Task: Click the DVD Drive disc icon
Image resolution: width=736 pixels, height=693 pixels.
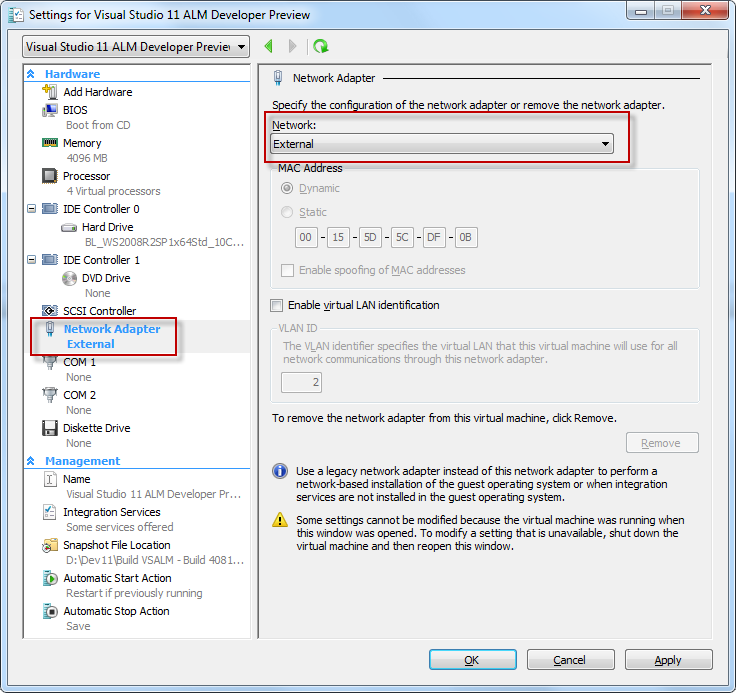Action: tap(69, 278)
